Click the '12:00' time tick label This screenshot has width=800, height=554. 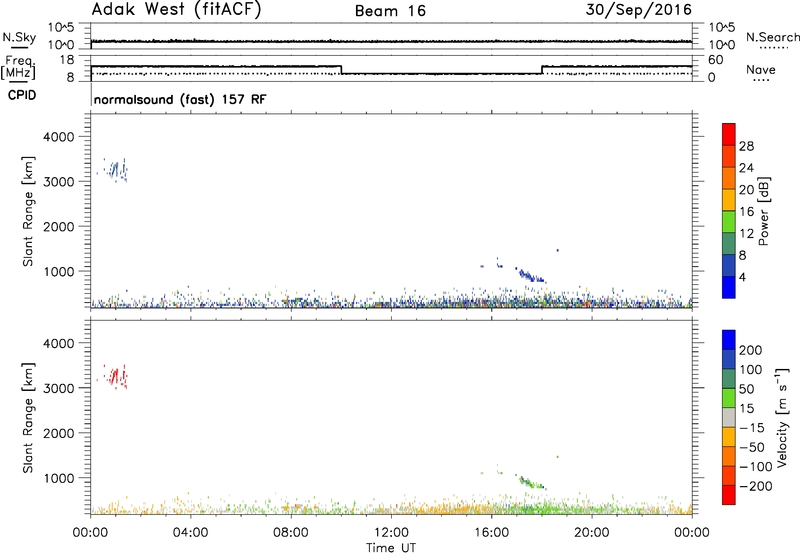[x=391, y=533]
